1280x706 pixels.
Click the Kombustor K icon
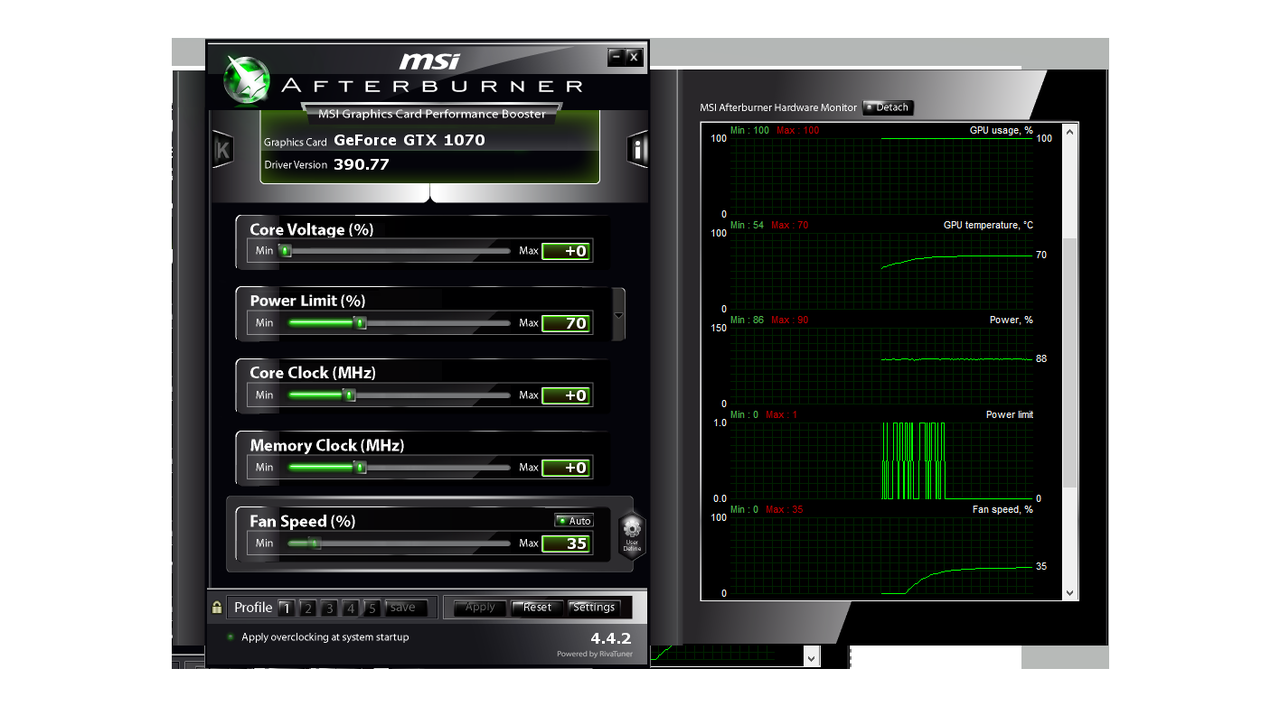coord(222,150)
